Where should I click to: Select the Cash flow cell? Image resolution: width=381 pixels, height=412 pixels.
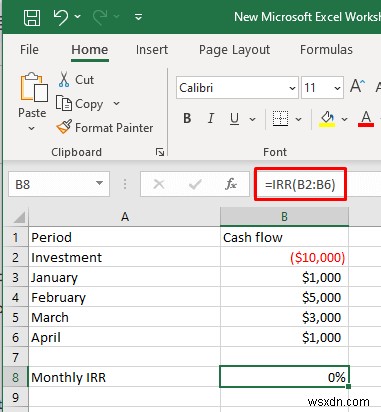click(x=284, y=237)
